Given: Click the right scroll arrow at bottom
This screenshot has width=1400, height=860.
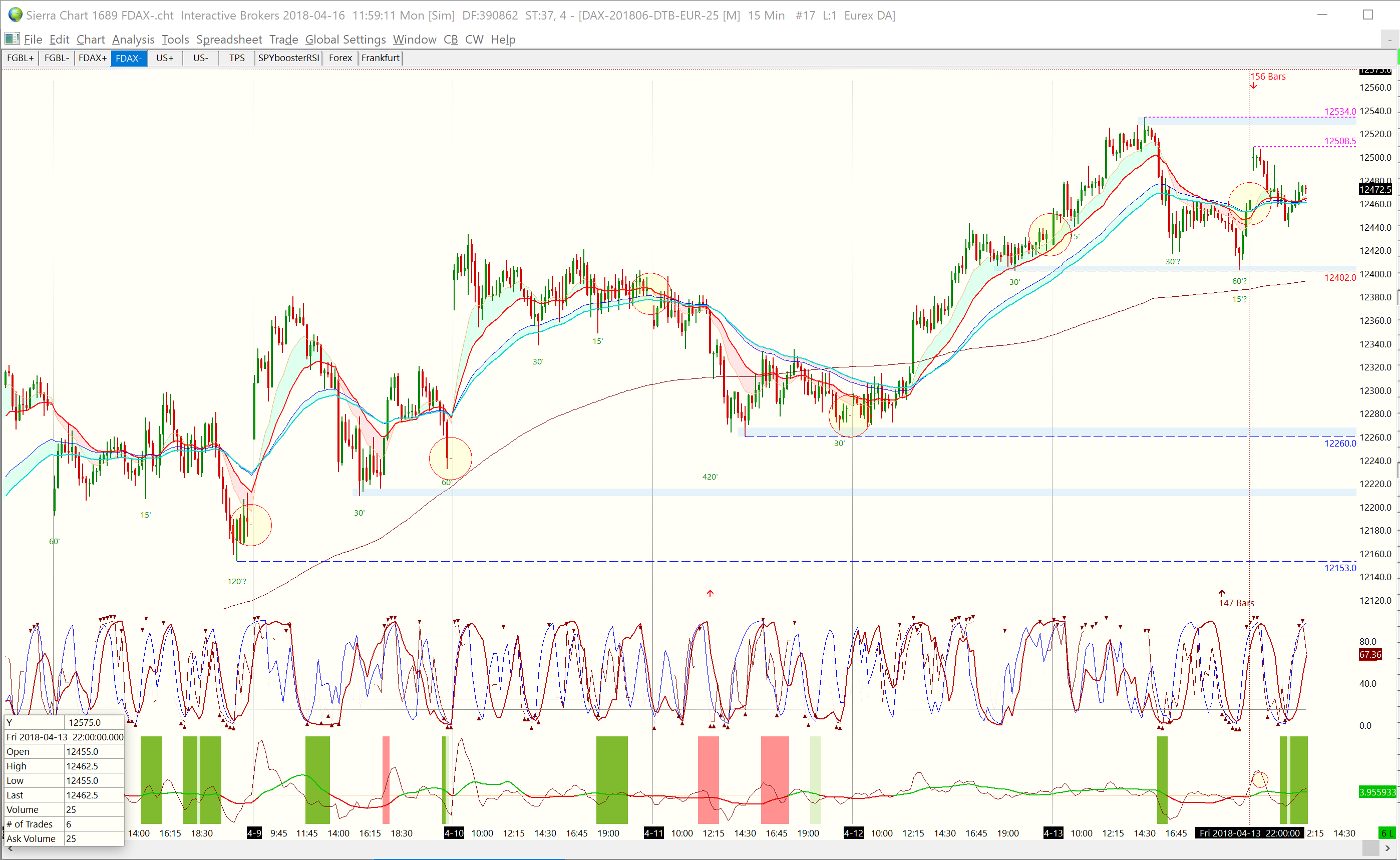Looking at the screenshot, I should coord(1387,849).
